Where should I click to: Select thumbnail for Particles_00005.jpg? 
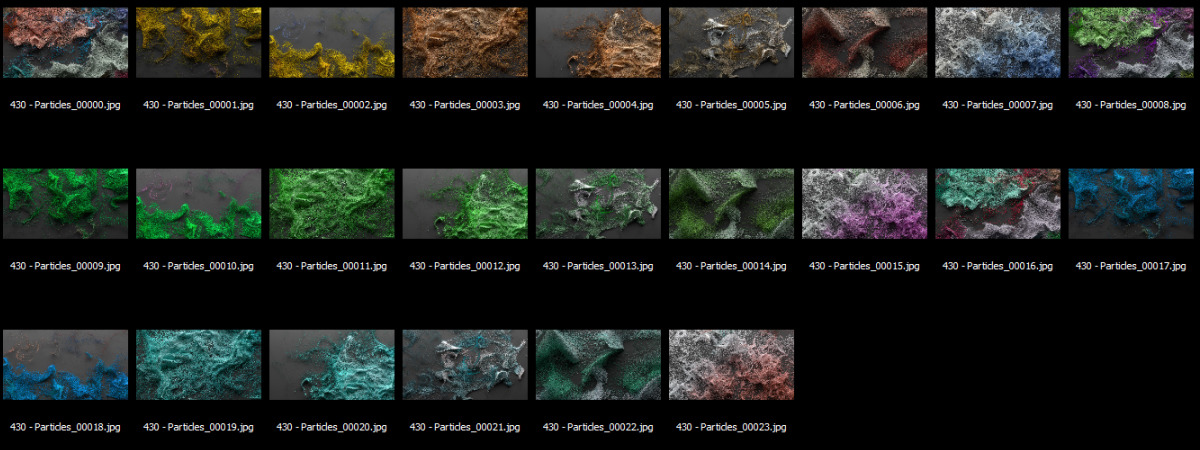(731, 43)
